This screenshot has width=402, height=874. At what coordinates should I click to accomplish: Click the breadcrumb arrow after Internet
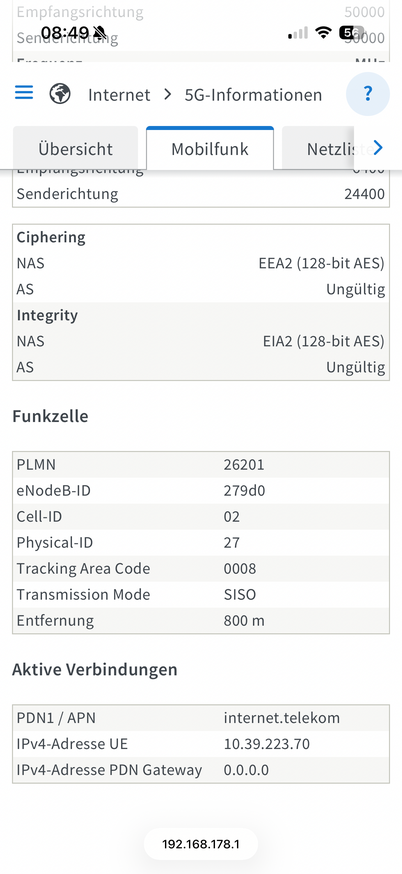pos(167,94)
